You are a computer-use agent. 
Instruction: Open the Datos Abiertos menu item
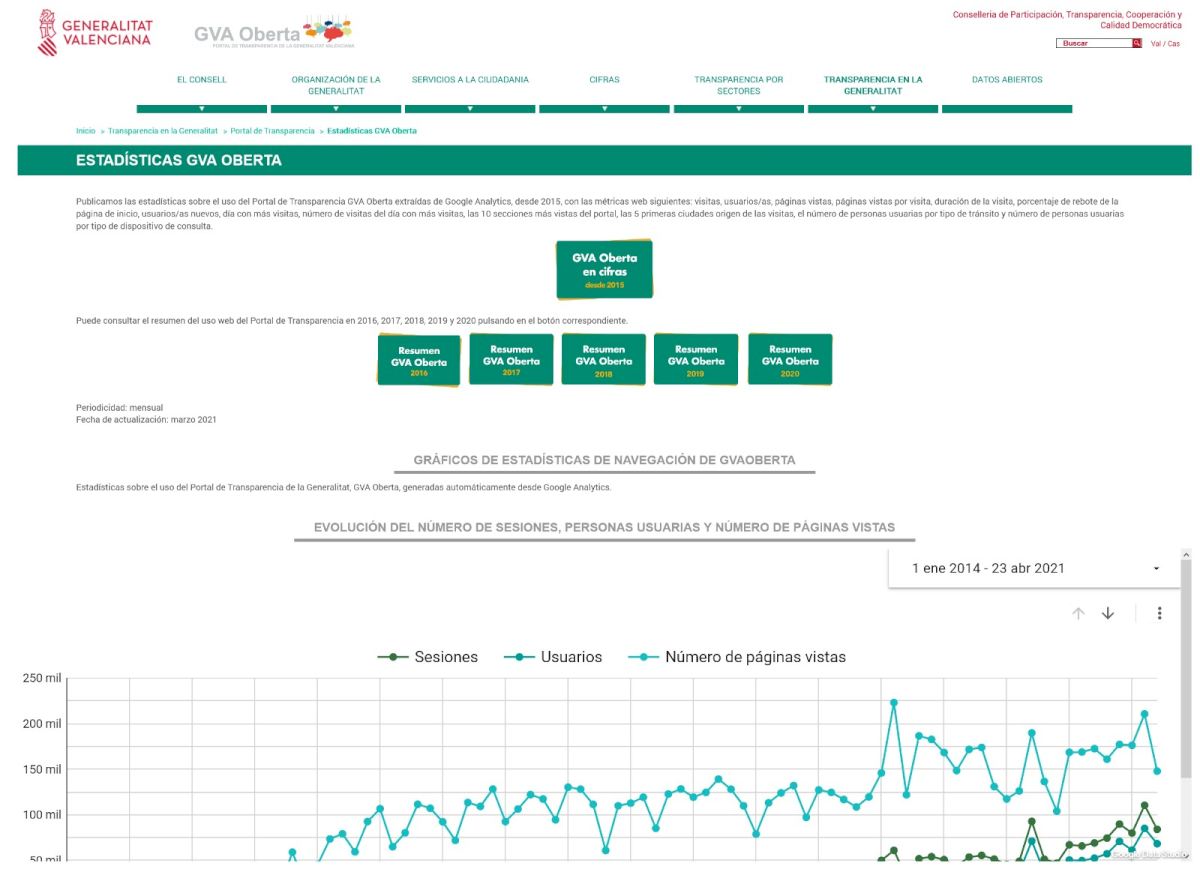[x=1007, y=80]
